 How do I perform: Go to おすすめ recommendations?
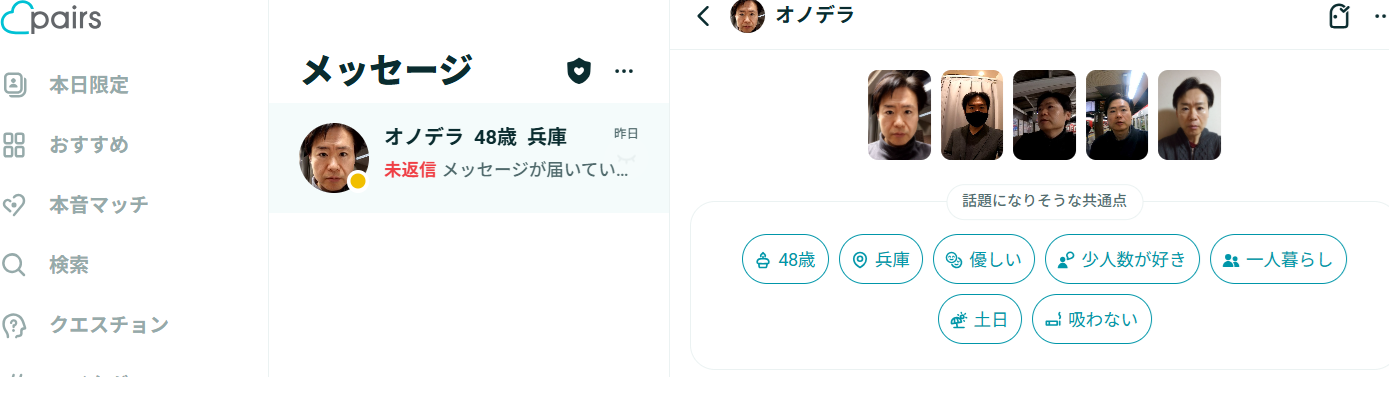click(88, 145)
